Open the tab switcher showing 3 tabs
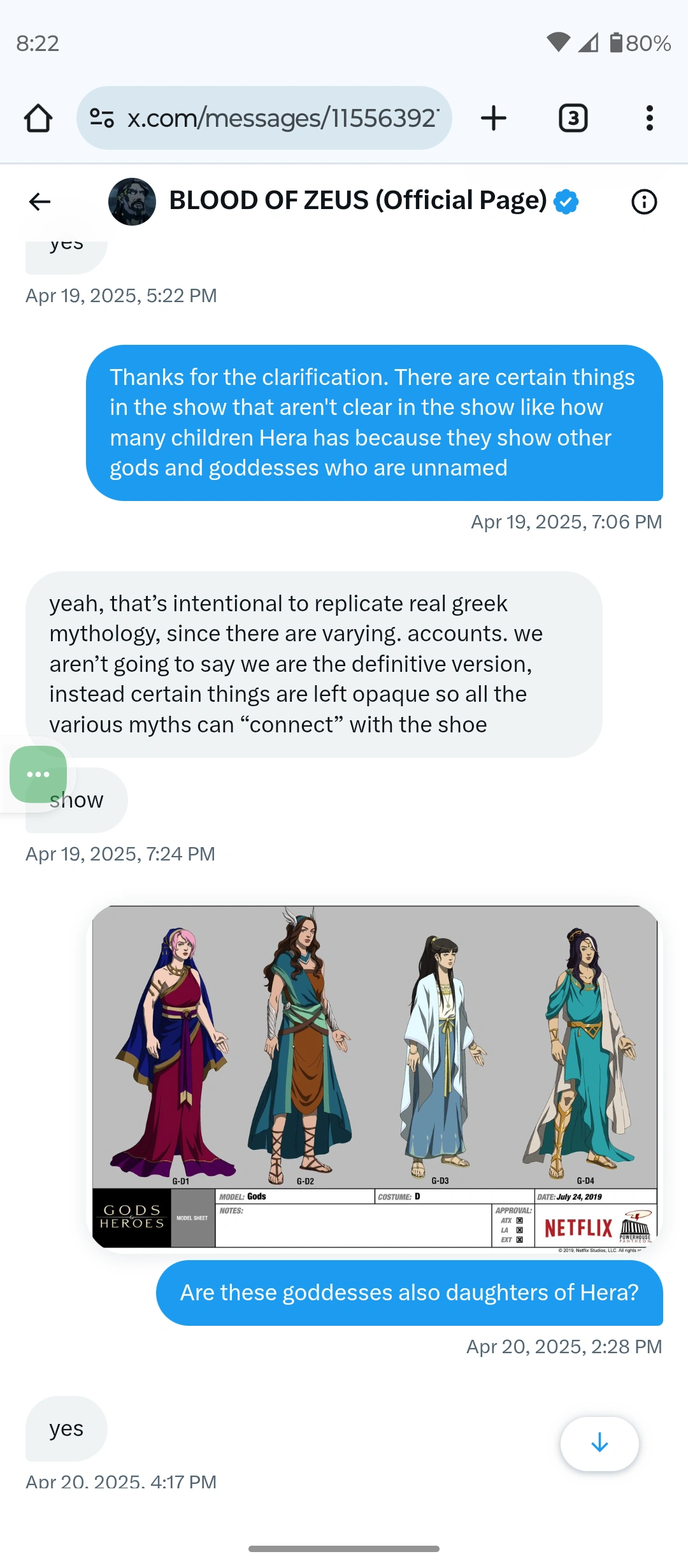This screenshot has height=1568, width=688. click(573, 118)
